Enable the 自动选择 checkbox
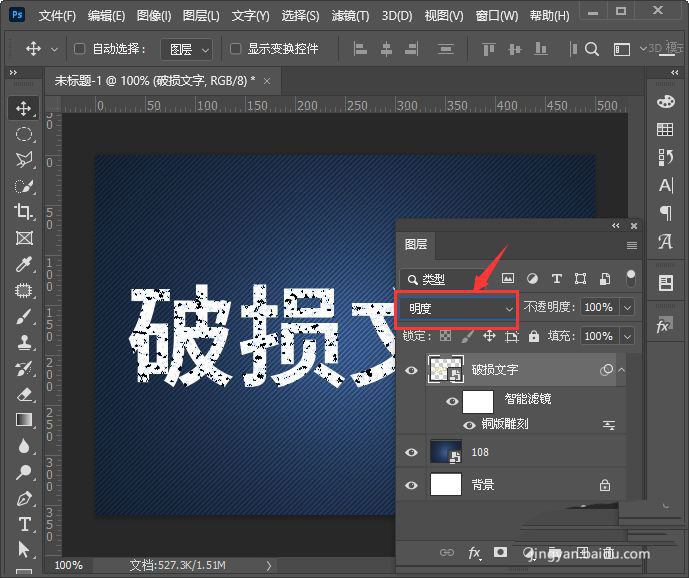Screen dimensions: 689x578 point(80,48)
